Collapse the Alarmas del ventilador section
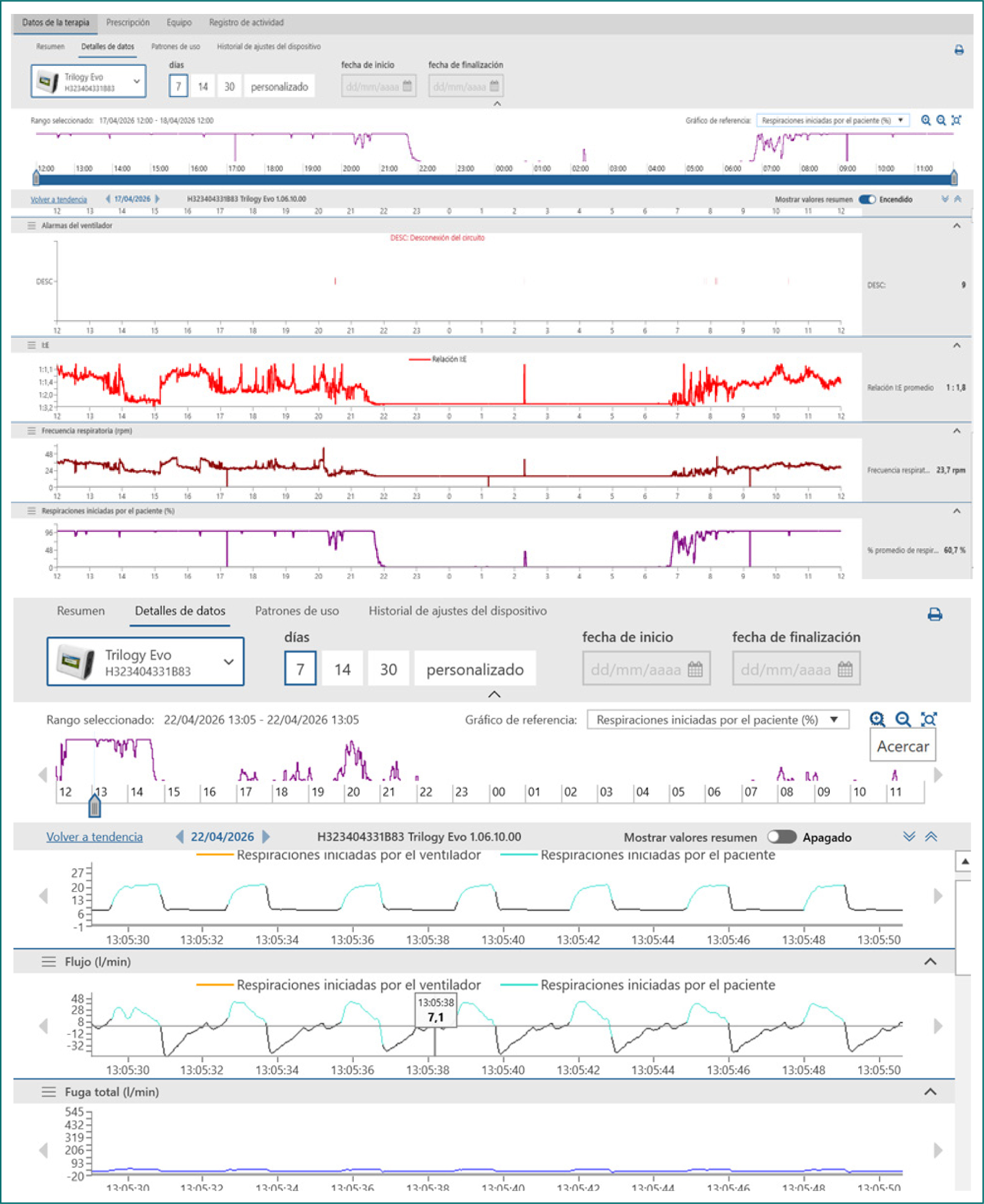Screen dimensions: 984x1204 click(956, 225)
